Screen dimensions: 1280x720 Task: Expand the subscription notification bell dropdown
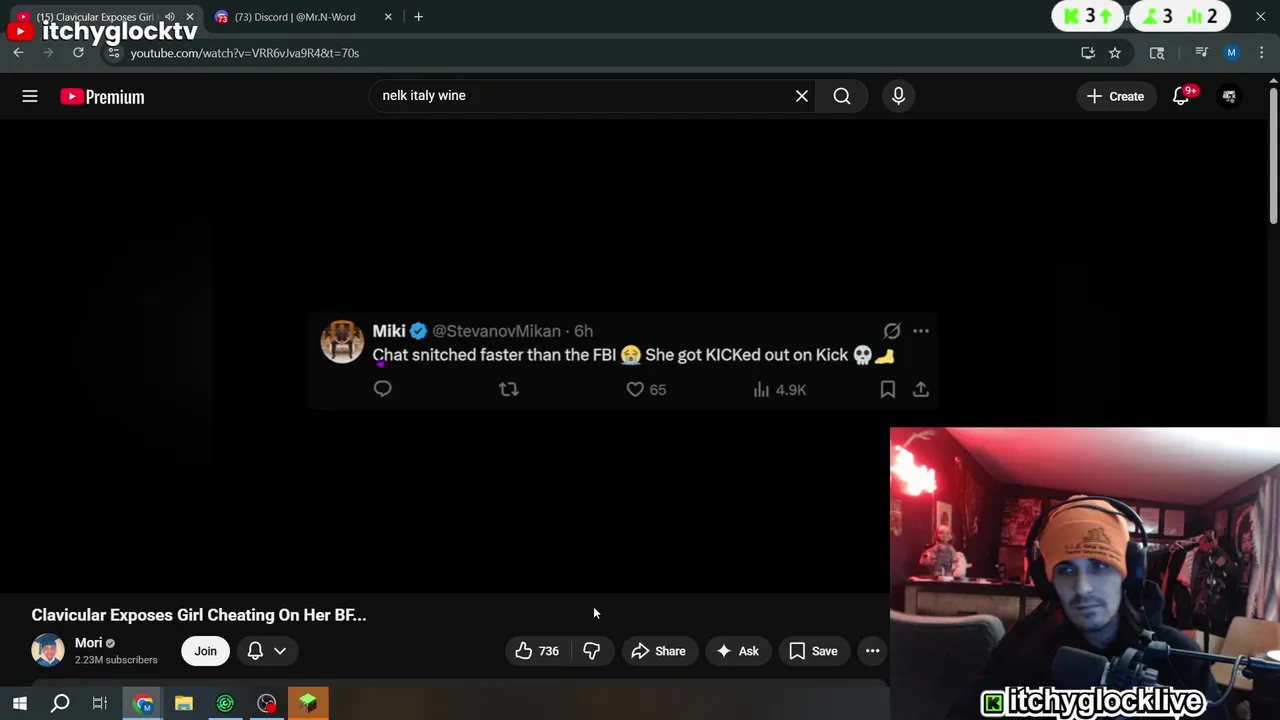266,651
